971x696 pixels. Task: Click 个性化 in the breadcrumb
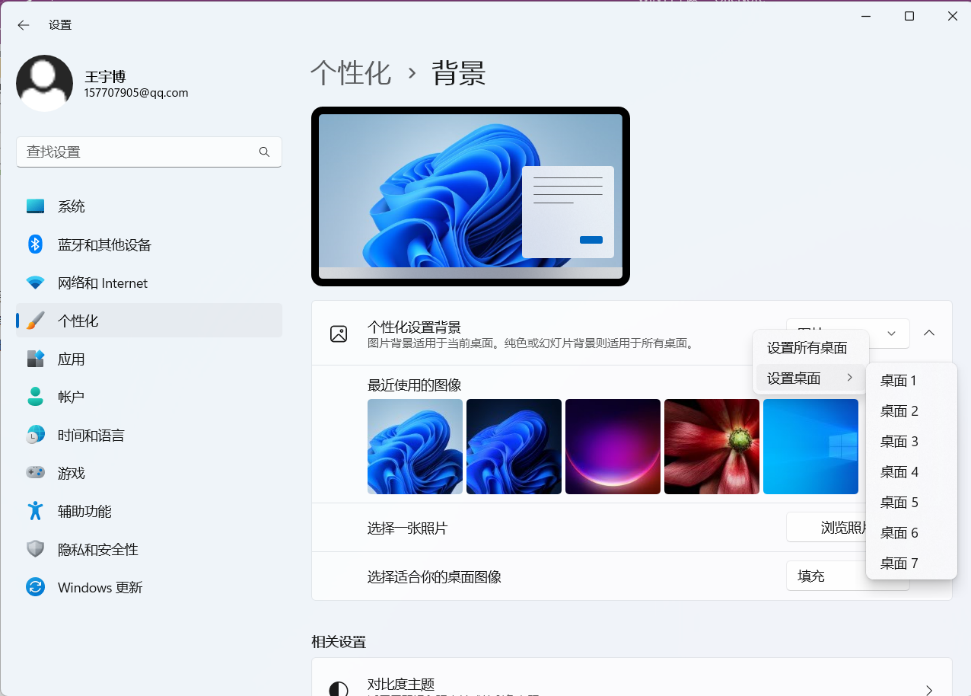[x=351, y=73]
